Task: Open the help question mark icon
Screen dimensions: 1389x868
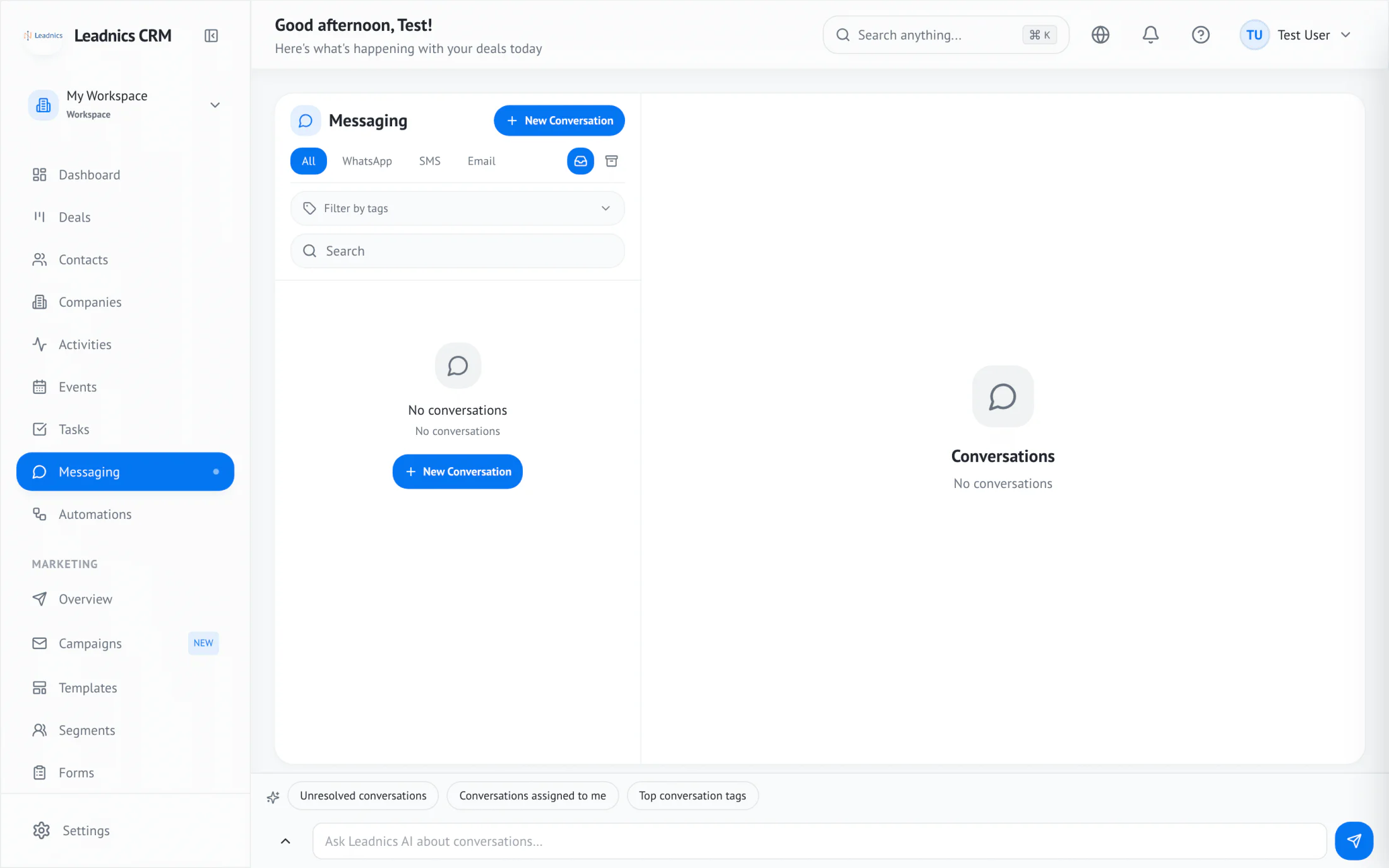Action: click(1200, 35)
